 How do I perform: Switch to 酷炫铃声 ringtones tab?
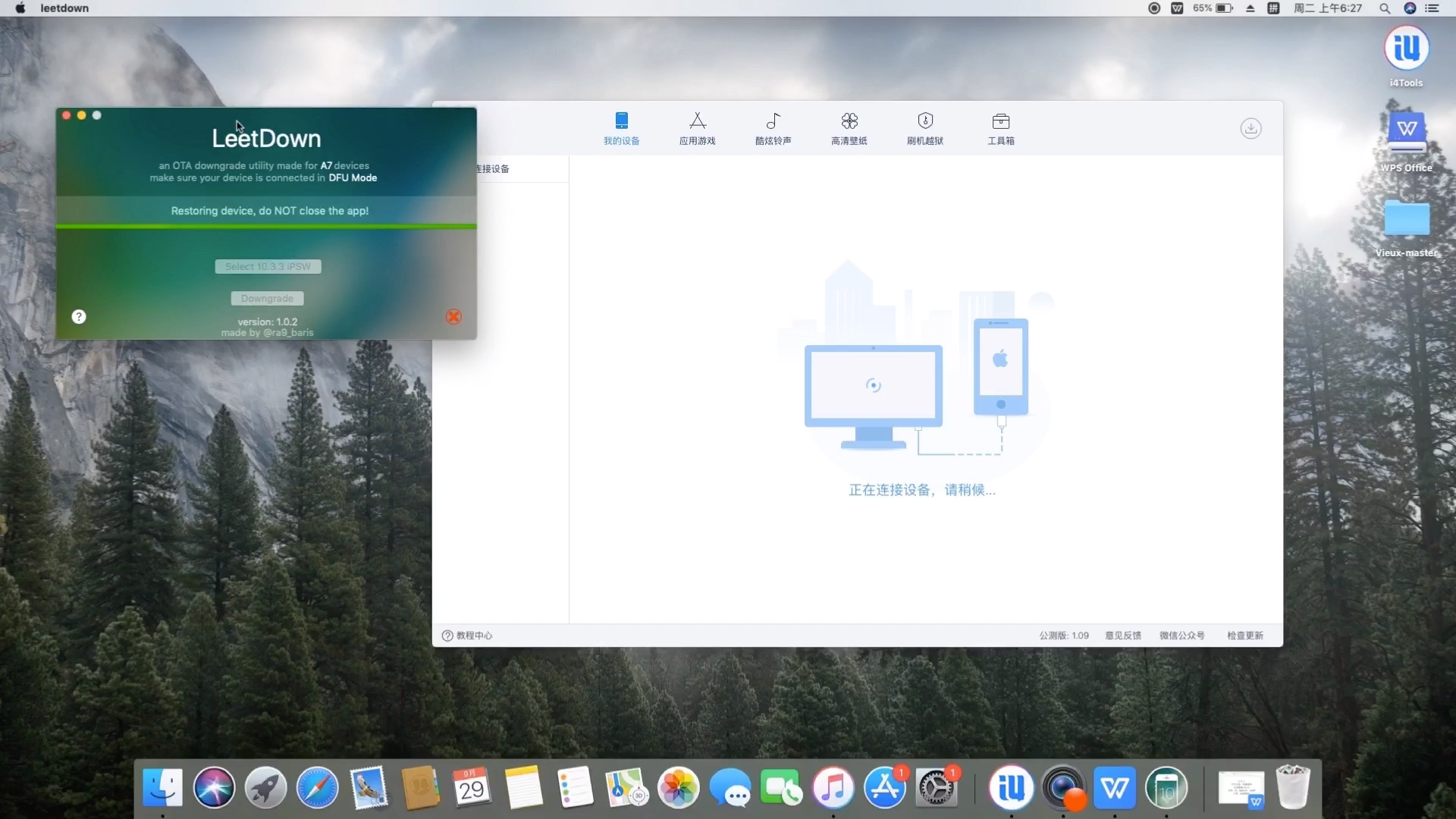point(773,128)
